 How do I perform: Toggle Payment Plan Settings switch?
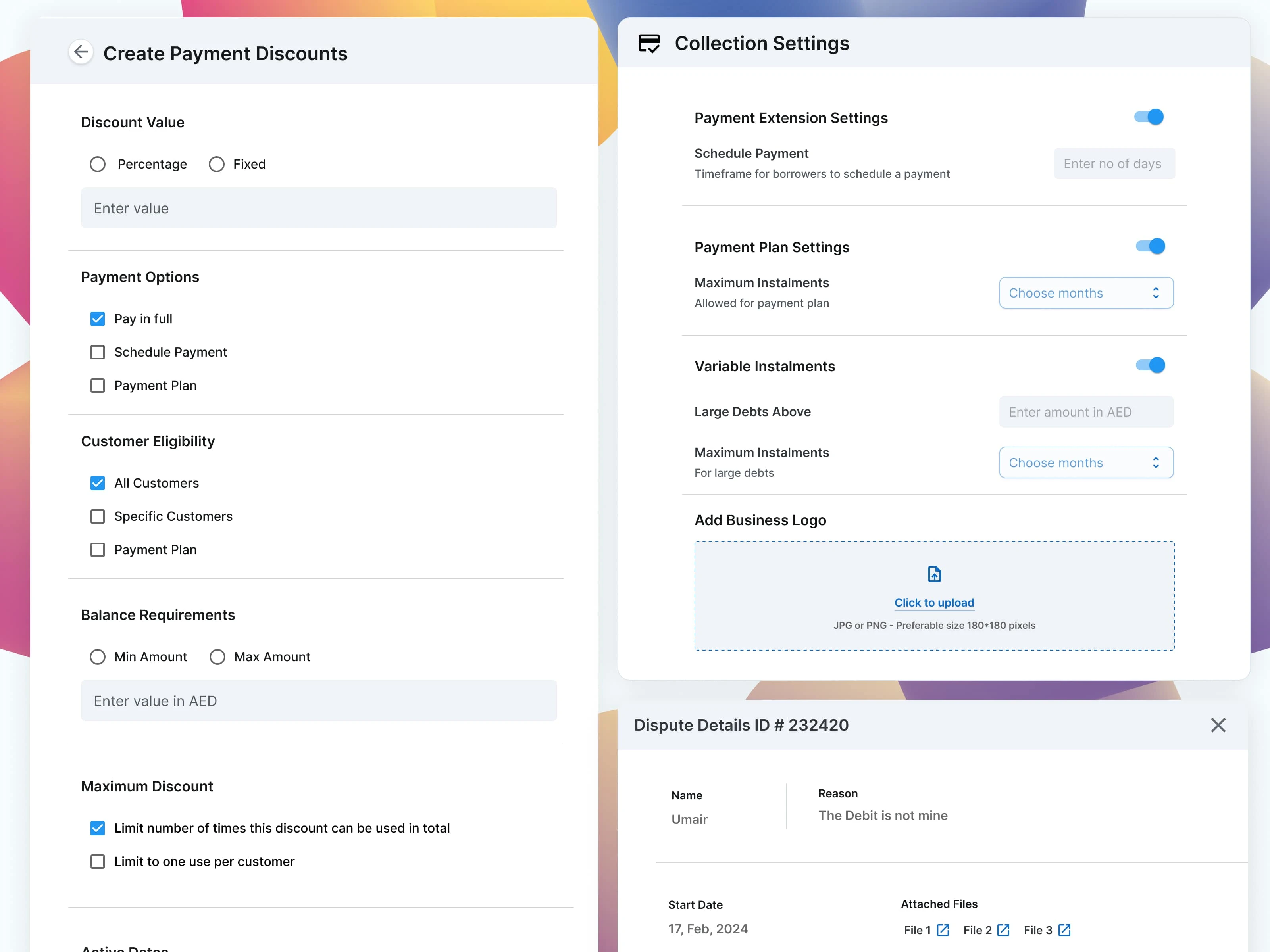click(x=1150, y=246)
